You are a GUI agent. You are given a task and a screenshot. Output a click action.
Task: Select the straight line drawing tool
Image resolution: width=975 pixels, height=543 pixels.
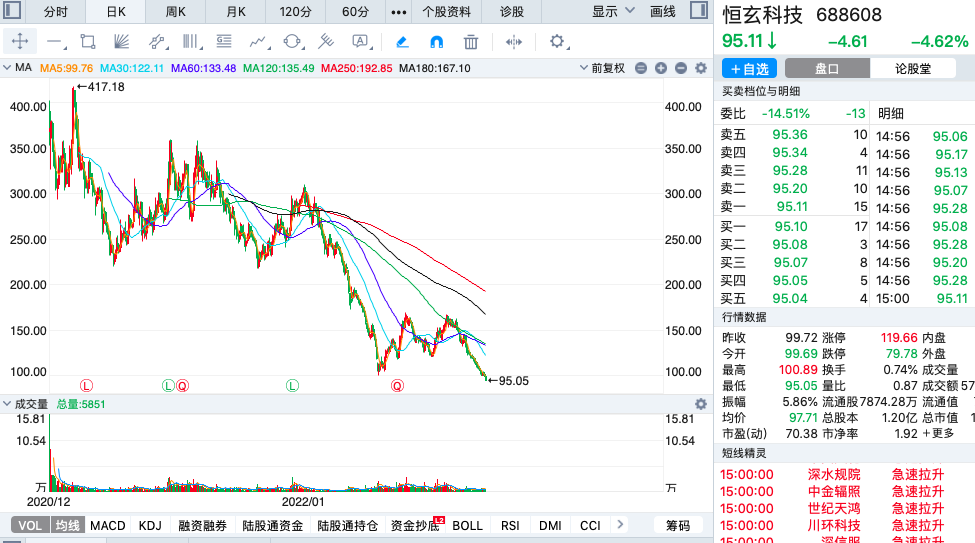click(55, 42)
